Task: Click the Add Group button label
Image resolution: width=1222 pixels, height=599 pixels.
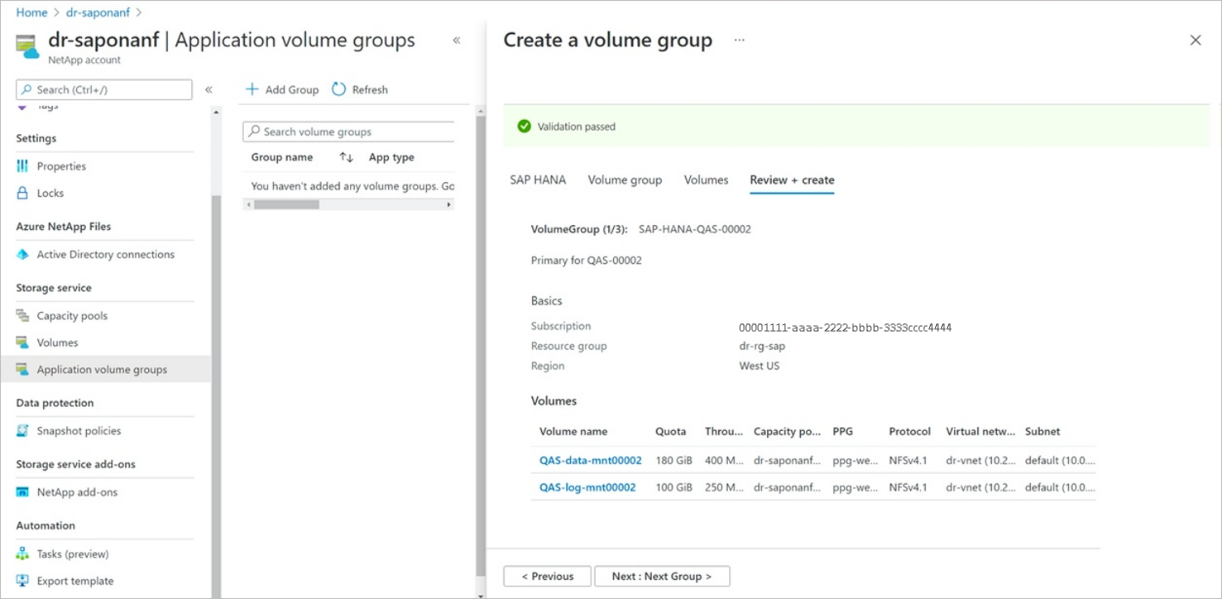Action: pos(292,90)
